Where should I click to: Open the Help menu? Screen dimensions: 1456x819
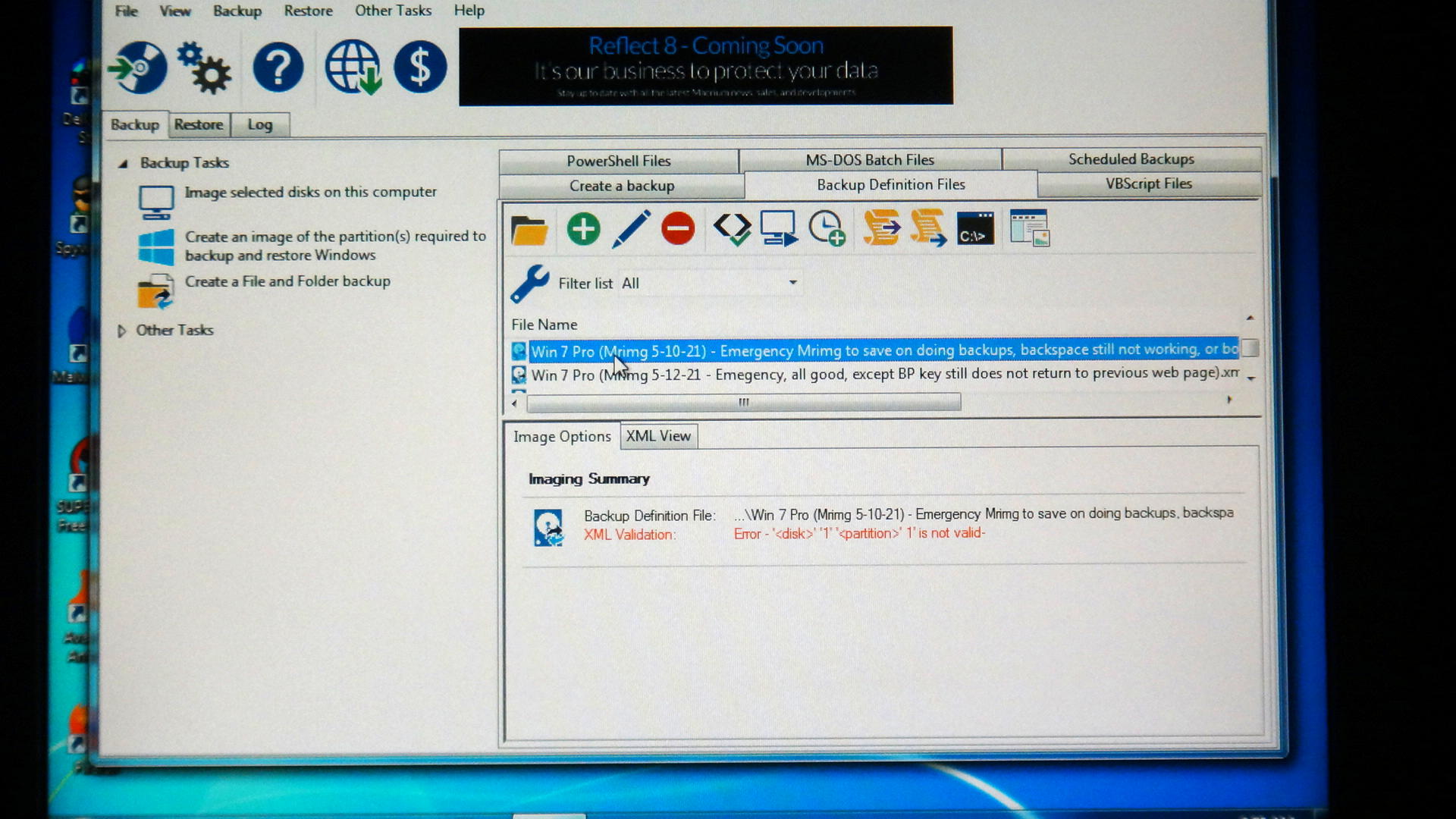click(469, 11)
